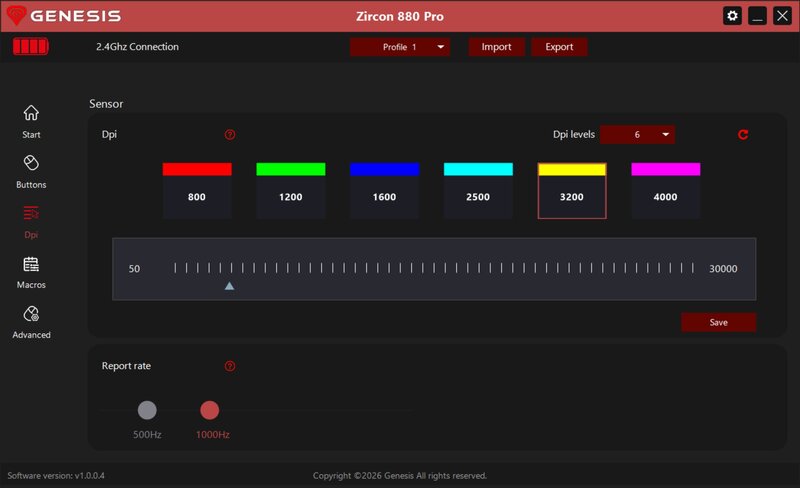Viewport: 800px width, 488px height.
Task: Select the 2500 DPI level
Action: pyautogui.click(x=478, y=197)
